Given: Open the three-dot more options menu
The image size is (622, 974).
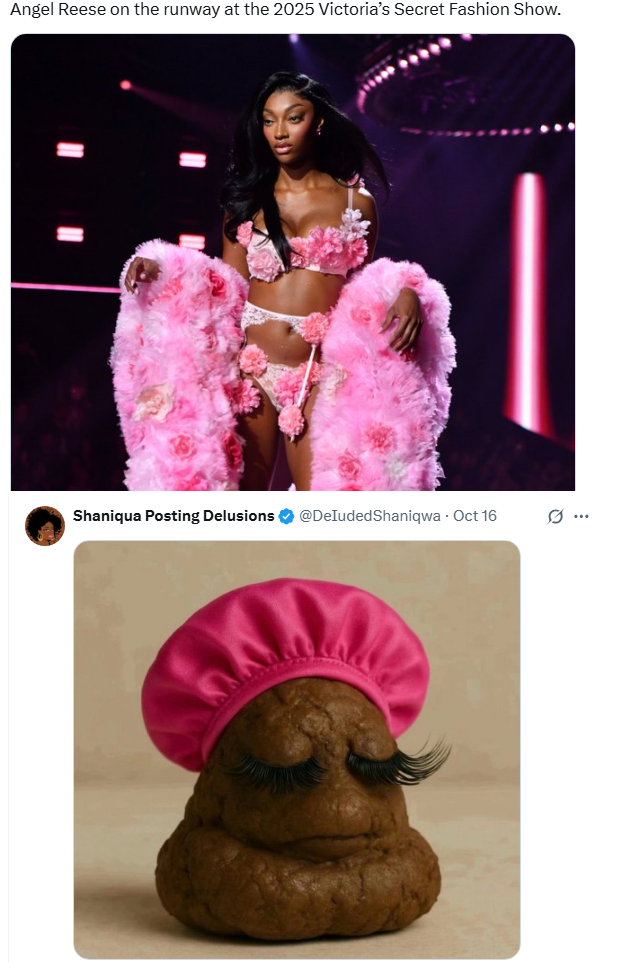Looking at the screenshot, I should click(x=581, y=516).
